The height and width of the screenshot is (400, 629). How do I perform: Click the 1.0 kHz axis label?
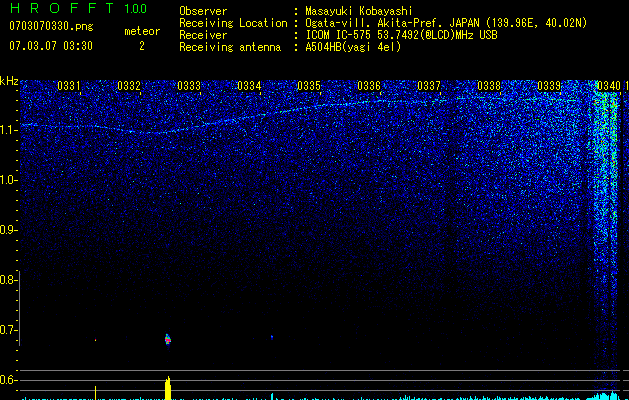pyautogui.click(x=8, y=180)
